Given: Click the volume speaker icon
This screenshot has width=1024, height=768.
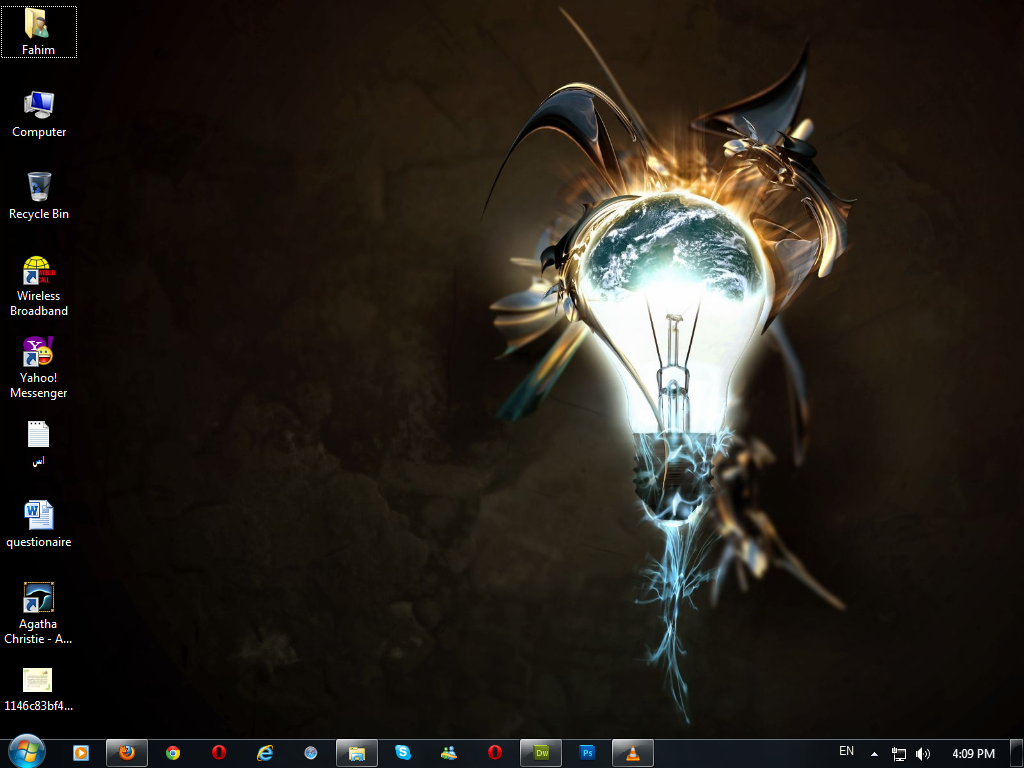Looking at the screenshot, I should click(923, 754).
